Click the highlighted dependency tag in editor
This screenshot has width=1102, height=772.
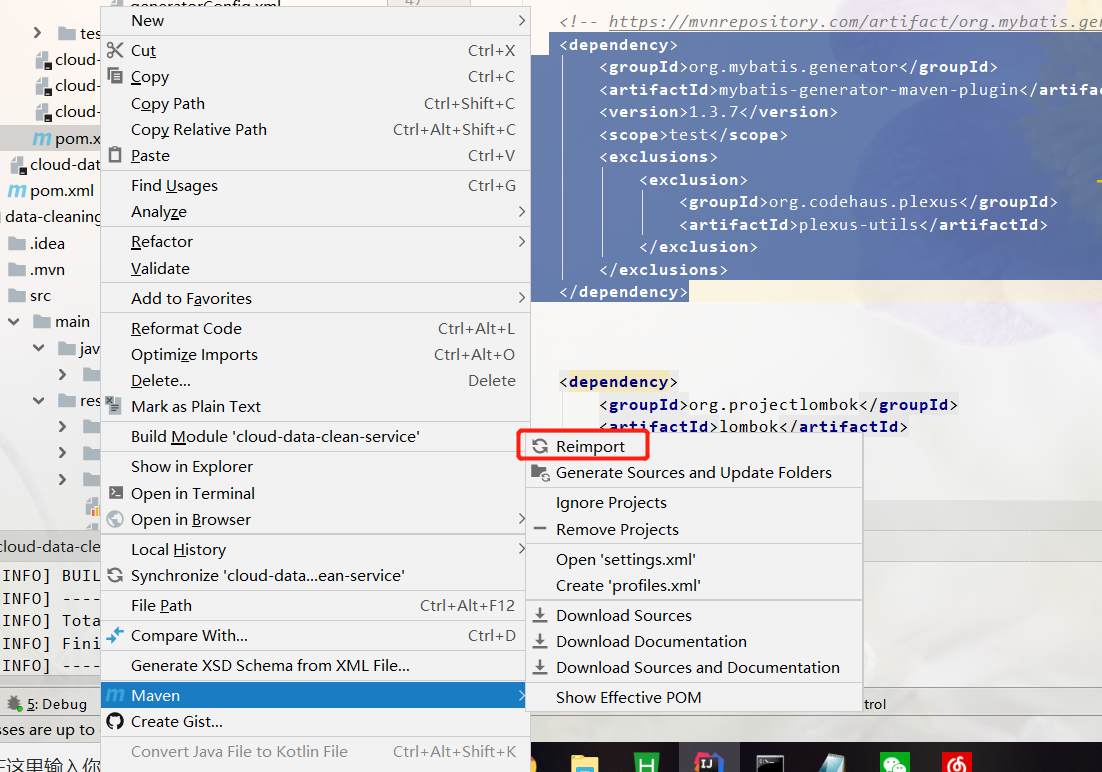pos(618,381)
